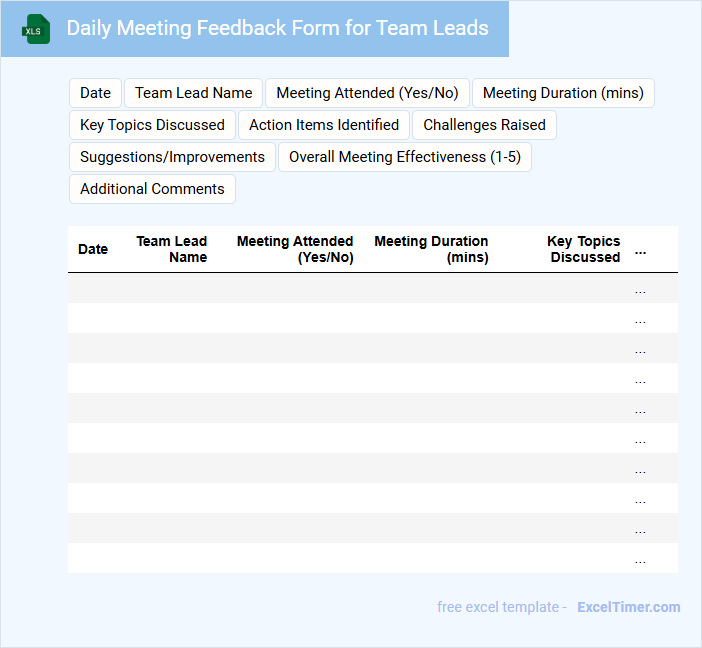Image resolution: width=702 pixels, height=648 pixels.
Task: Click Key Topics Discussed column header
Action: 584,249
